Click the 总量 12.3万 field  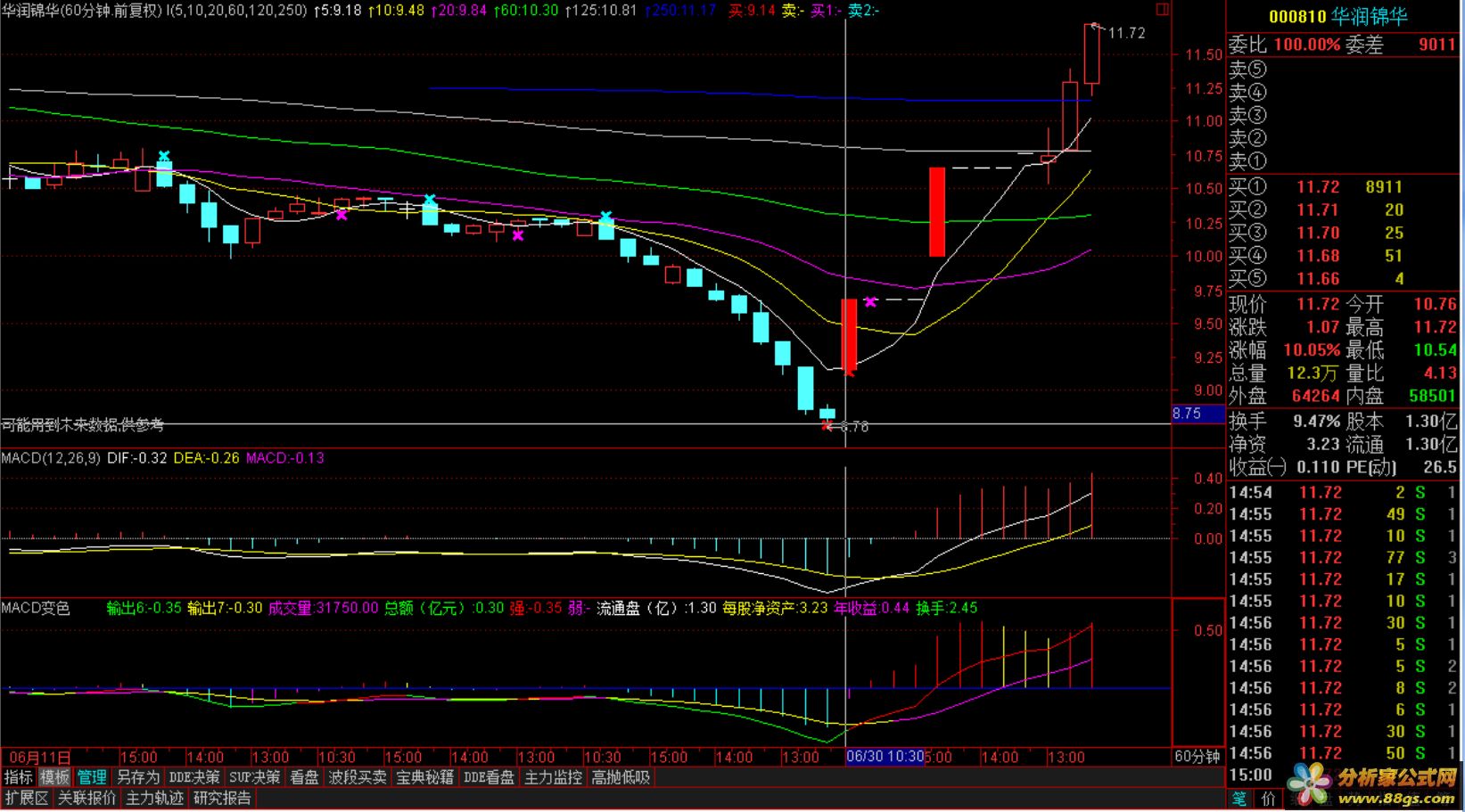[x=1284, y=373]
